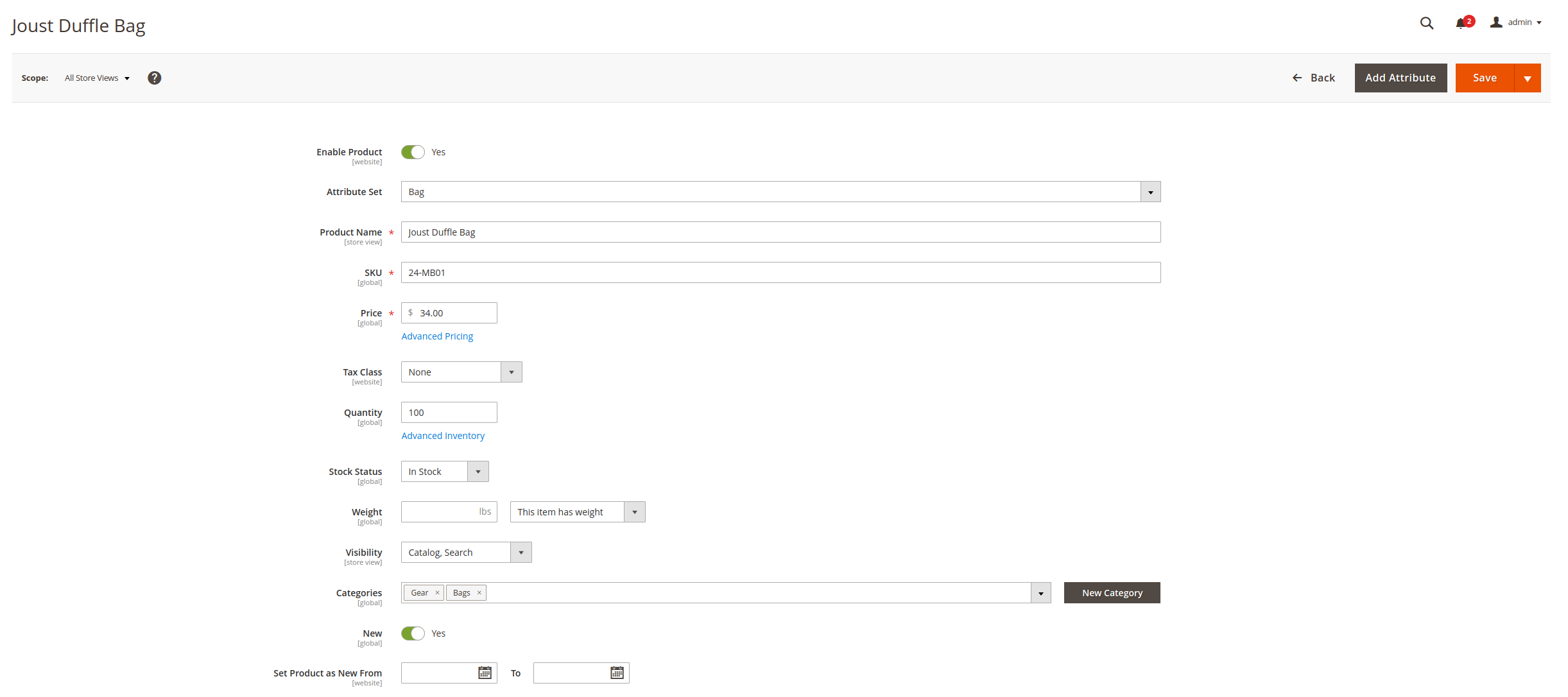Open the Visibility dropdown
Image resolution: width=1568 pixels, height=697 pixels.
[x=466, y=553]
